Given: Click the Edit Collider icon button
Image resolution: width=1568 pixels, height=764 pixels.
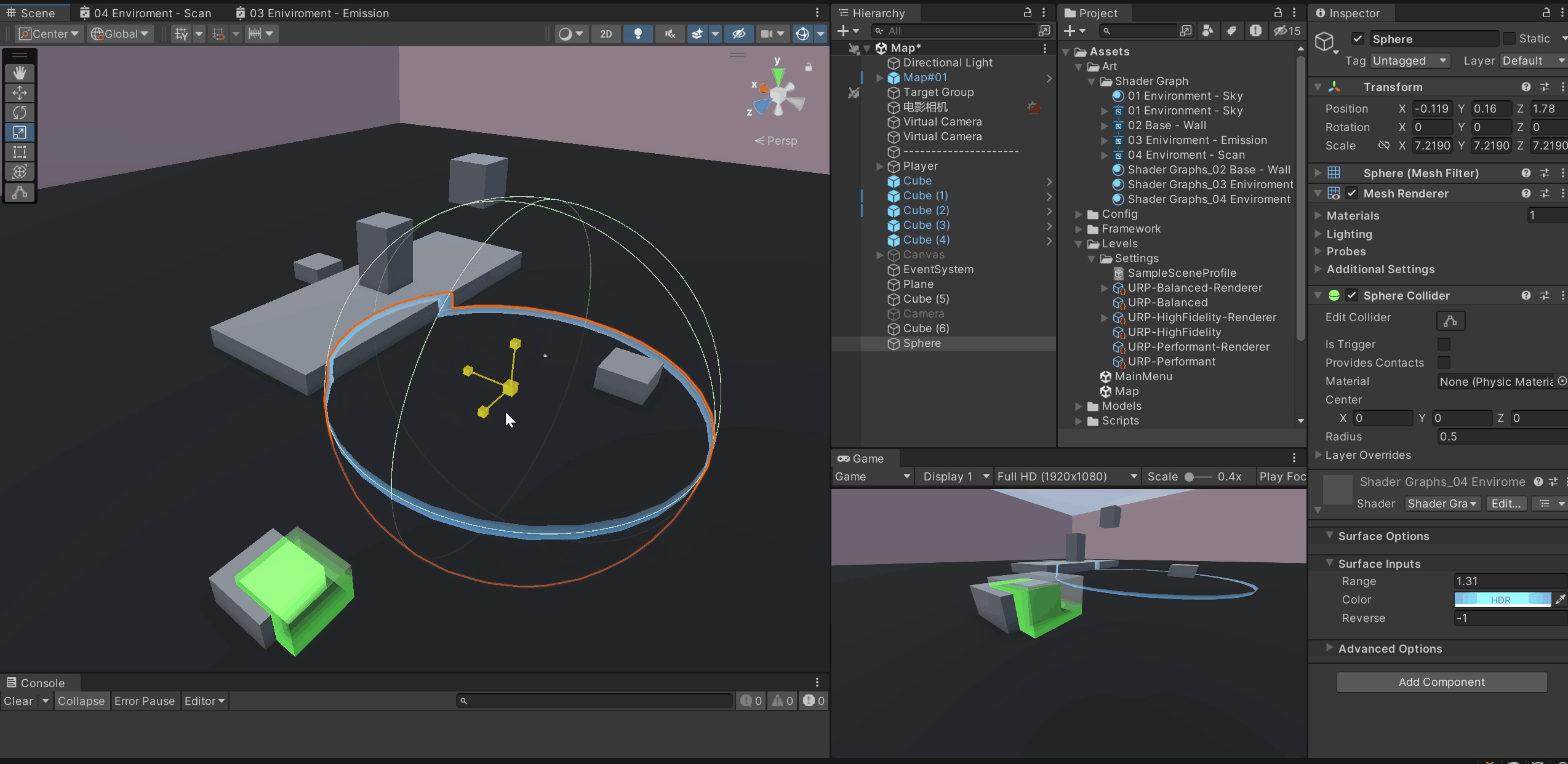Looking at the screenshot, I should coord(1450,320).
